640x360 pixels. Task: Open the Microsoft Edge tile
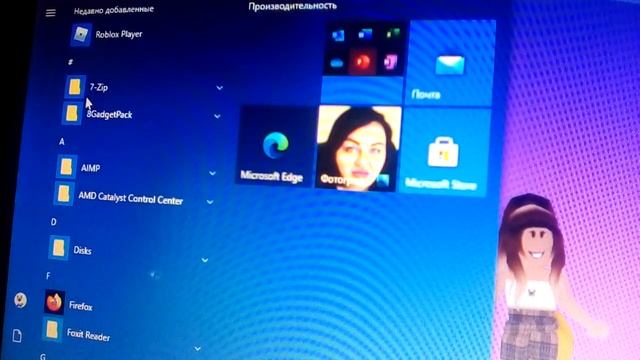click(276, 146)
